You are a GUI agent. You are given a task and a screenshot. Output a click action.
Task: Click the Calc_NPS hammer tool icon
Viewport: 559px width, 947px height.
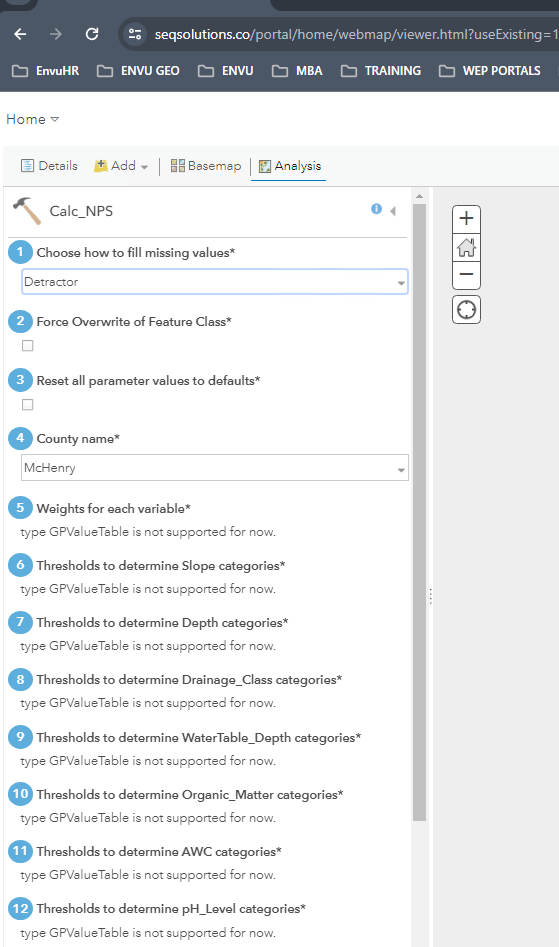27,211
